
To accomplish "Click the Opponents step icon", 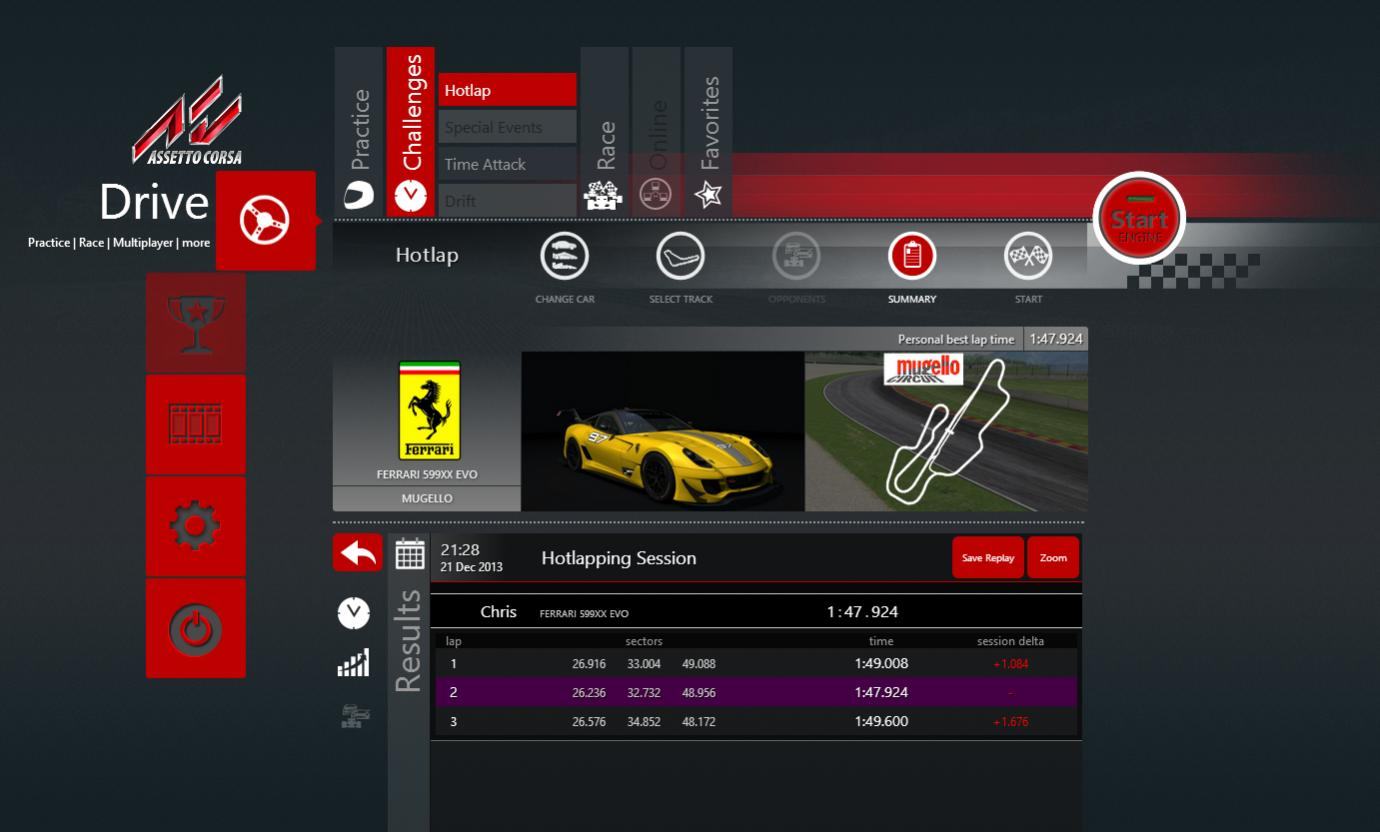I will pyautogui.click(x=797, y=257).
